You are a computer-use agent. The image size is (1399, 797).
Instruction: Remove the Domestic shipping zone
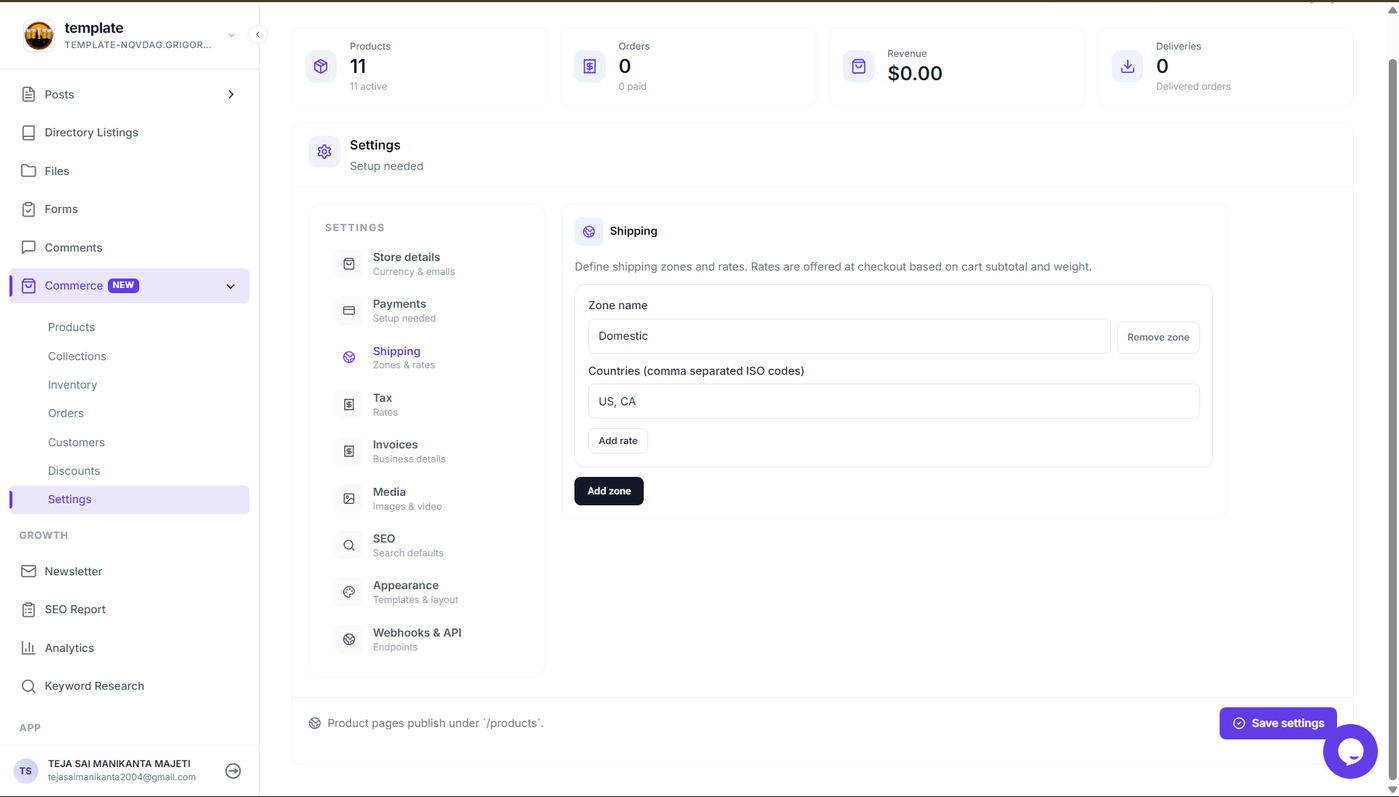(x=1158, y=337)
